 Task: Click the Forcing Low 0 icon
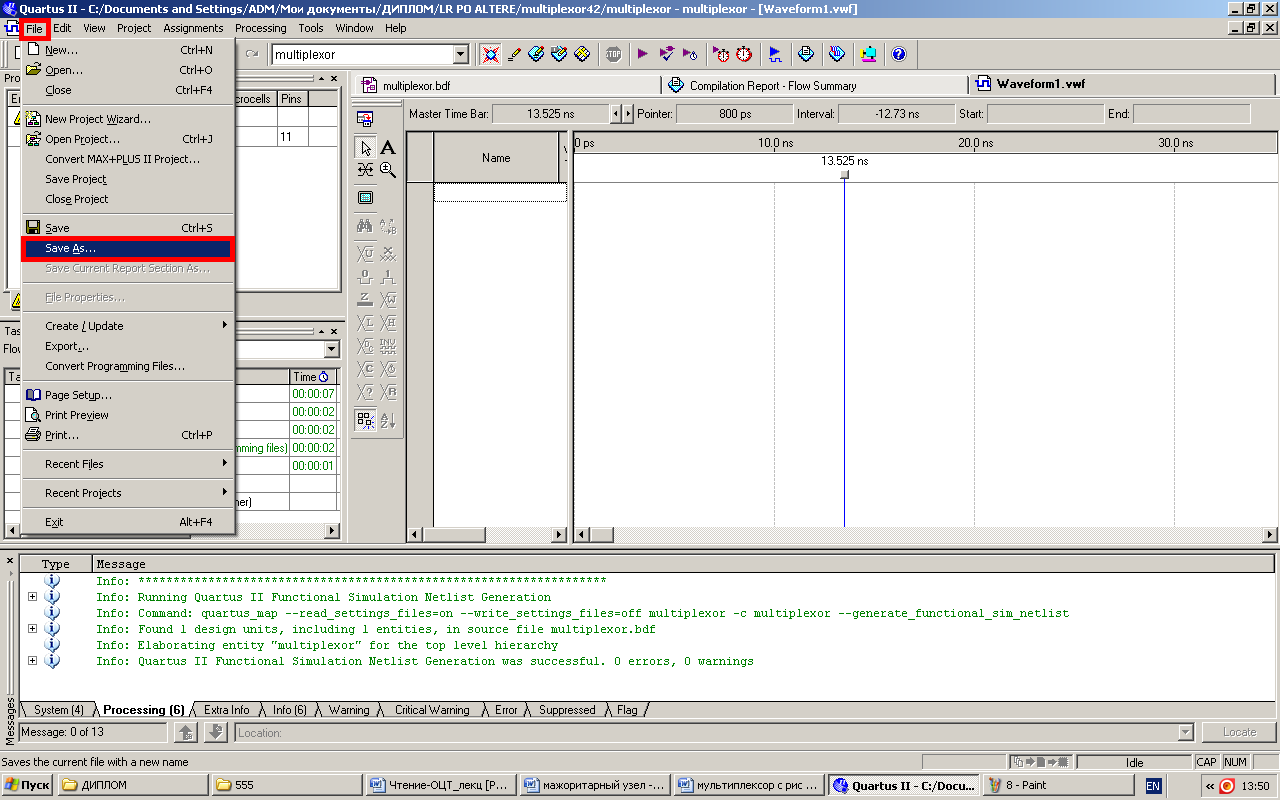click(x=365, y=276)
